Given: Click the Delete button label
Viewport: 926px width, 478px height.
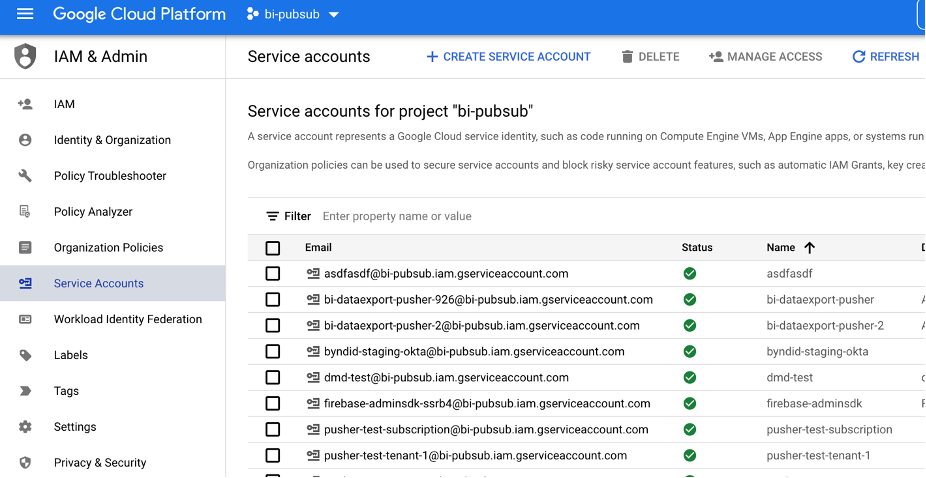Looking at the screenshot, I should 659,57.
